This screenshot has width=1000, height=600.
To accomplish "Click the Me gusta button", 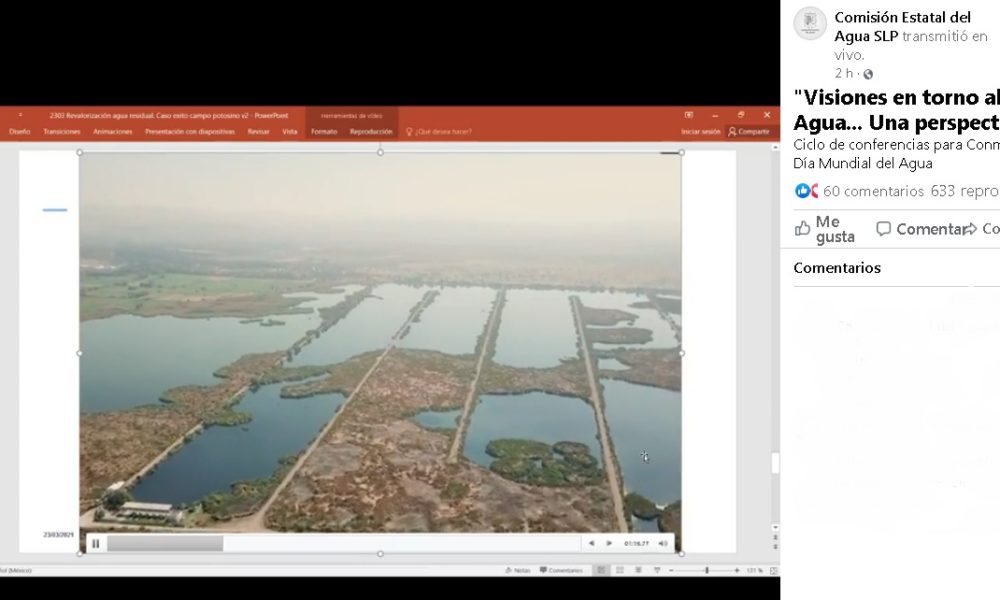I will [x=825, y=229].
